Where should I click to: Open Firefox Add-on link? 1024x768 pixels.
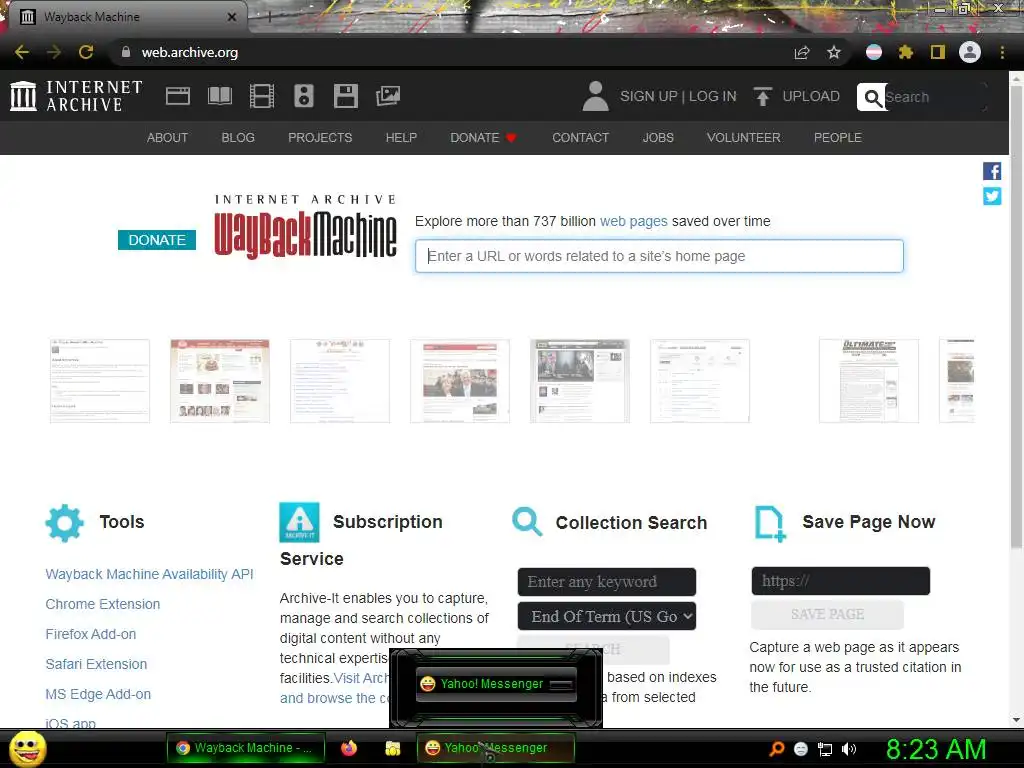91,634
